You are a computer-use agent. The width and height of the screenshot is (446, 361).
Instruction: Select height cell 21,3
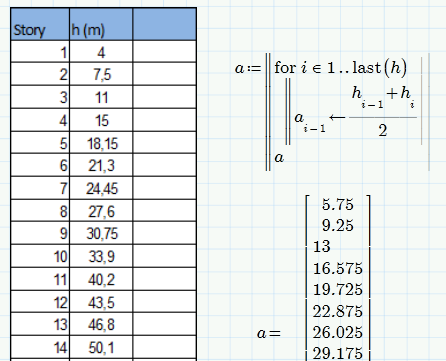(x=101, y=165)
